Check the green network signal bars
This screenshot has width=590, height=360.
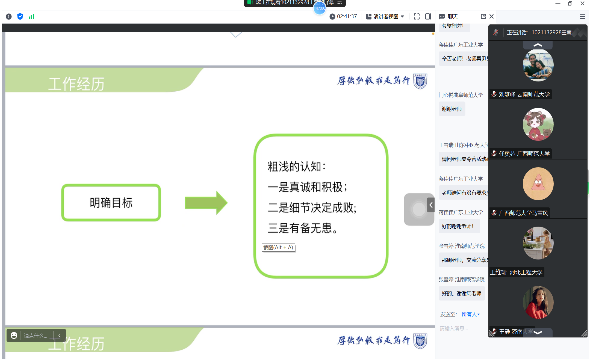pyautogui.click(x=32, y=16)
